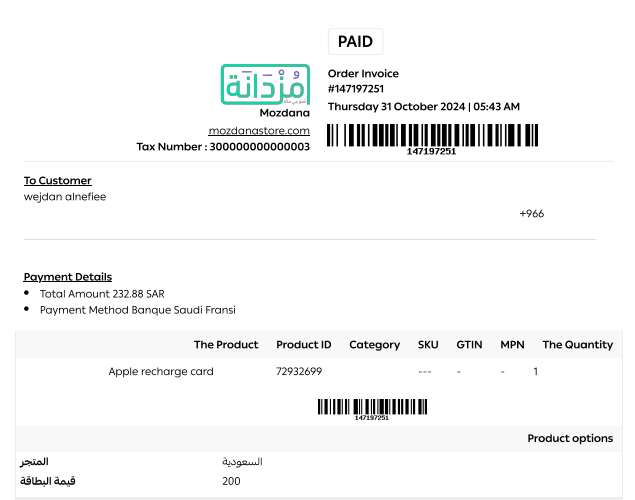The width and height of the screenshot is (635, 500).
Task: Click the المتجر option label
Action: [x=34, y=462]
